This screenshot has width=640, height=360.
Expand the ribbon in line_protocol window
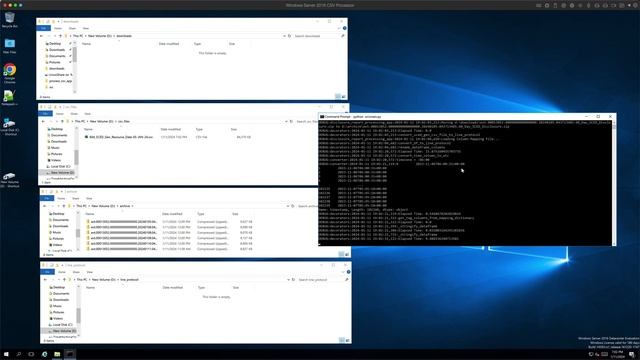[x=342, y=272]
